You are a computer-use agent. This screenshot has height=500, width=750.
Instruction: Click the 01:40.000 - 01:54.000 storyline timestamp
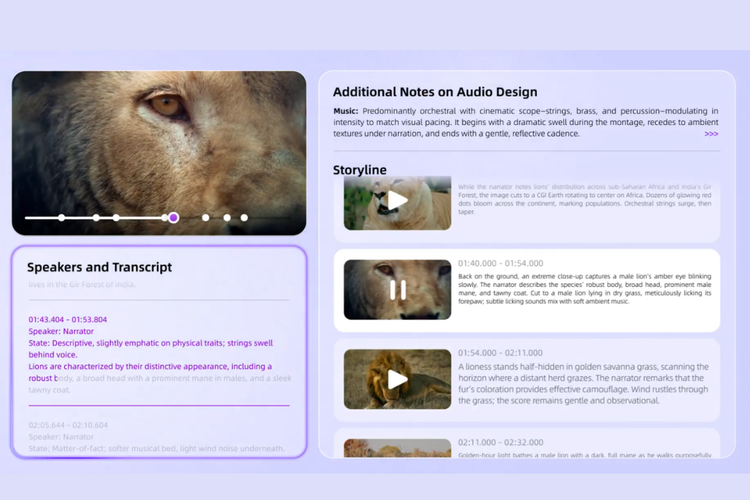point(500,263)
